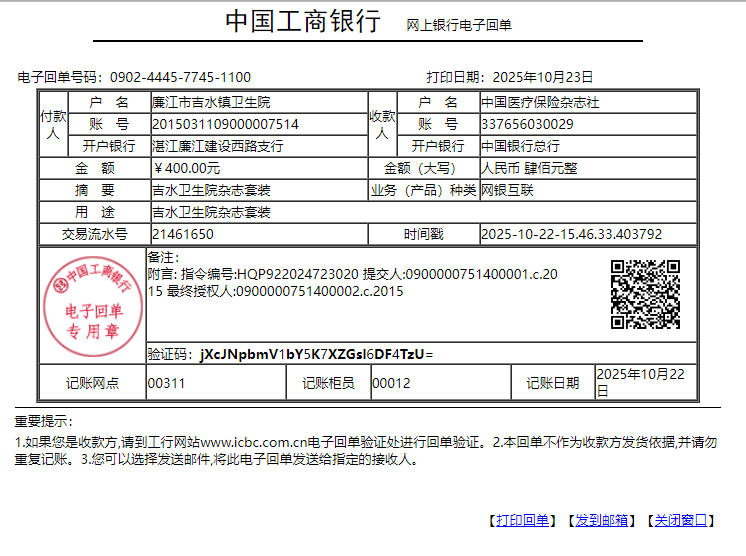Image resolution: width=746 pixels, height=556 pixels.
Task: Click the amount ￥400.00元 cell
Action: pos(187,168)
